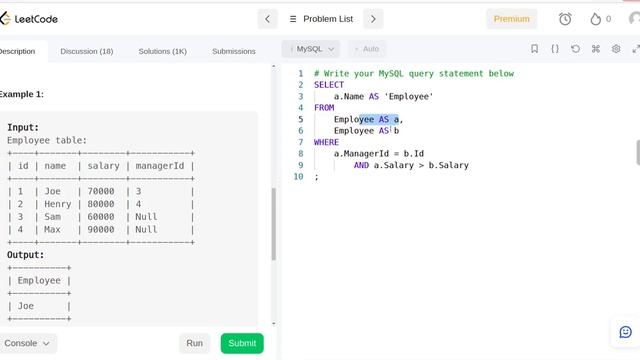Toggle fullscreen editor icon
Viewport: 640px width, 360px height.
click(x=636, y=49)
